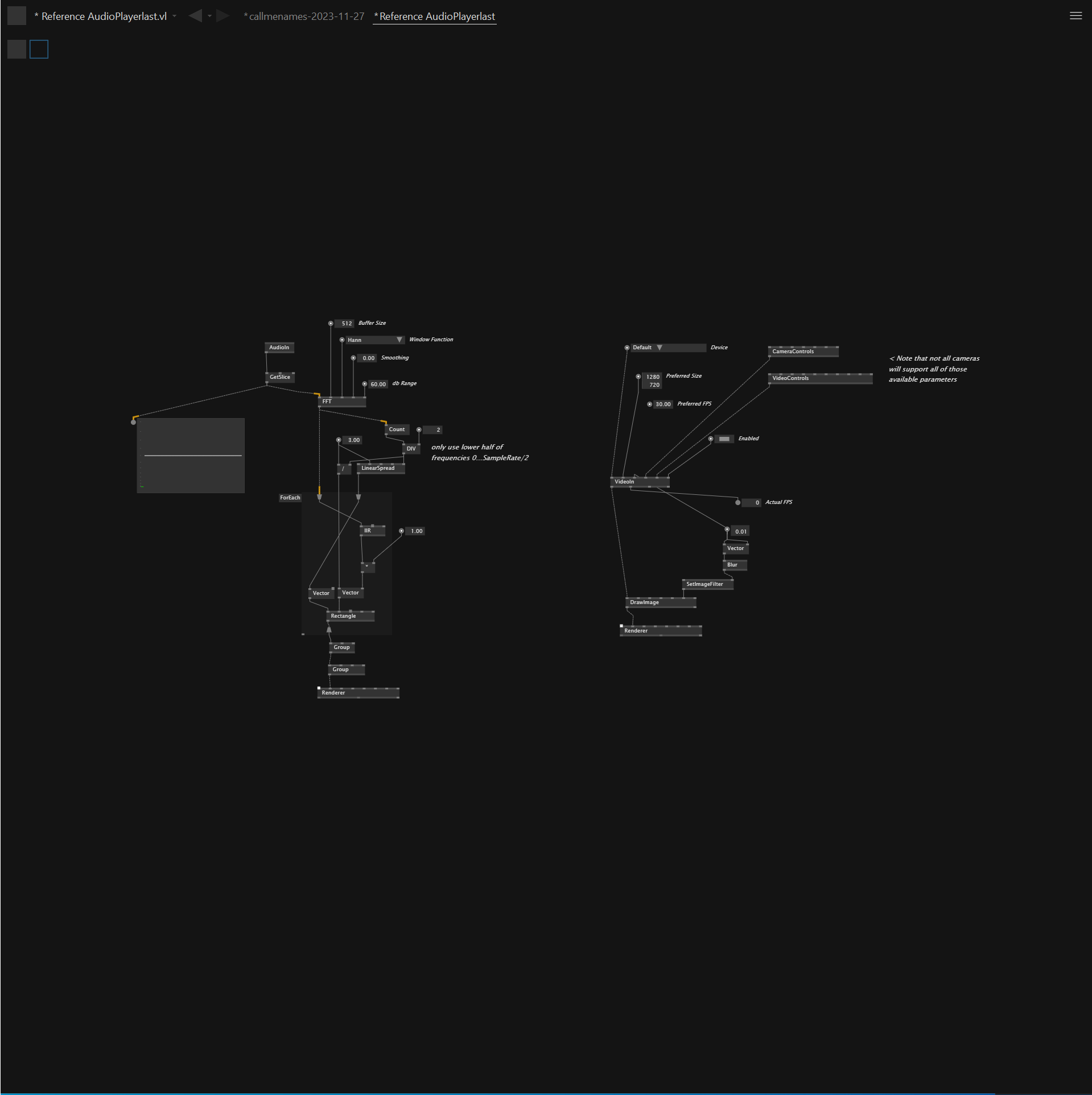Viewport: 1092px width, 1095px height.
Task: Select the FFT node
Action: (x=341, y=401)
